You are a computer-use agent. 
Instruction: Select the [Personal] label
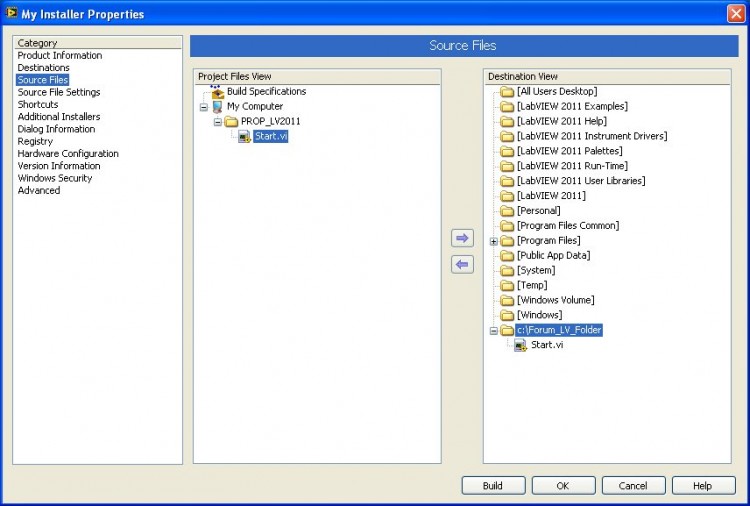[x=539, y=211]
